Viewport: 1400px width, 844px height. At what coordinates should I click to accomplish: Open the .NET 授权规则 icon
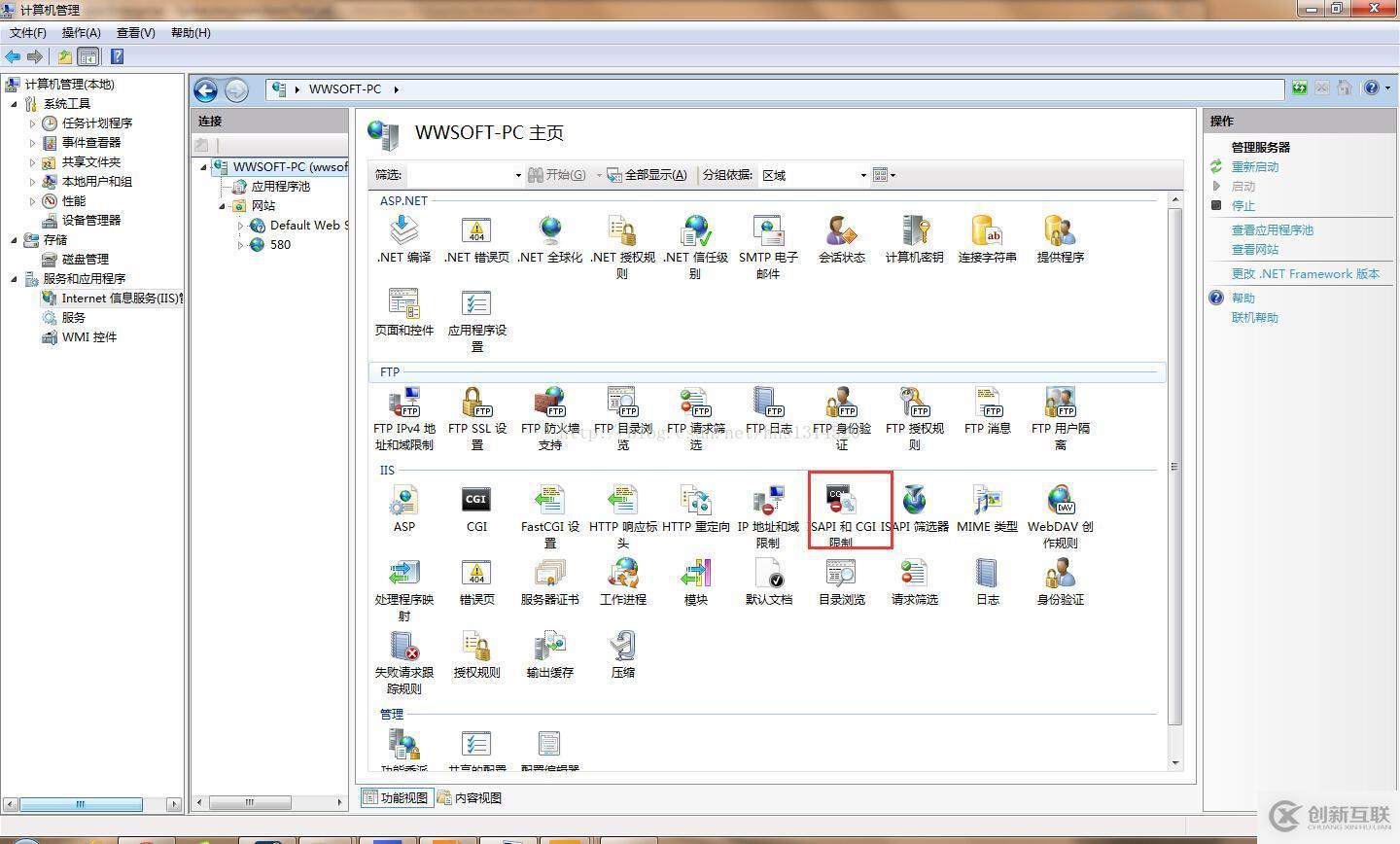pyautogui.click(x=622, y=246)
